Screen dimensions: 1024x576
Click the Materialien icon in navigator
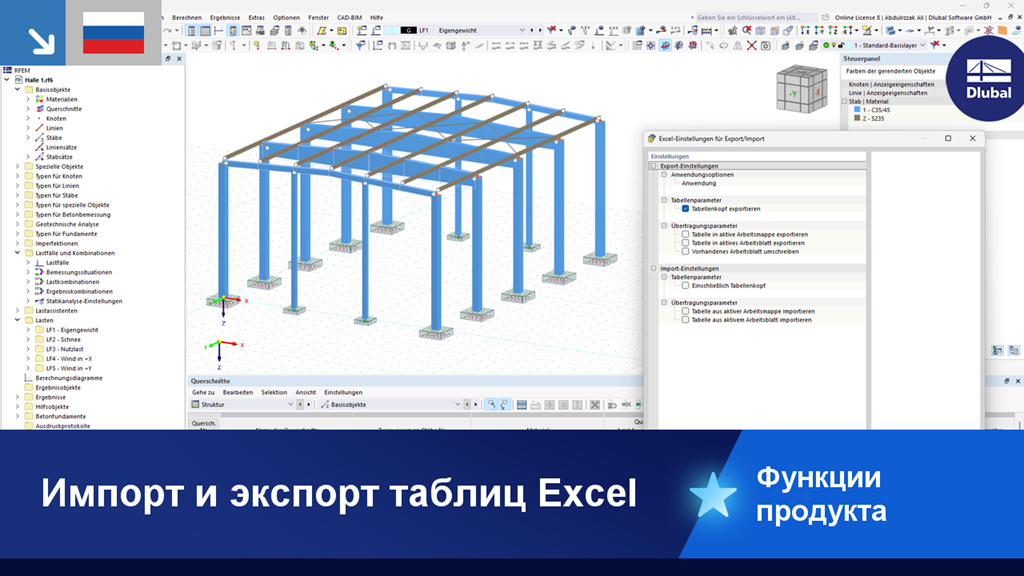point(39,99)
